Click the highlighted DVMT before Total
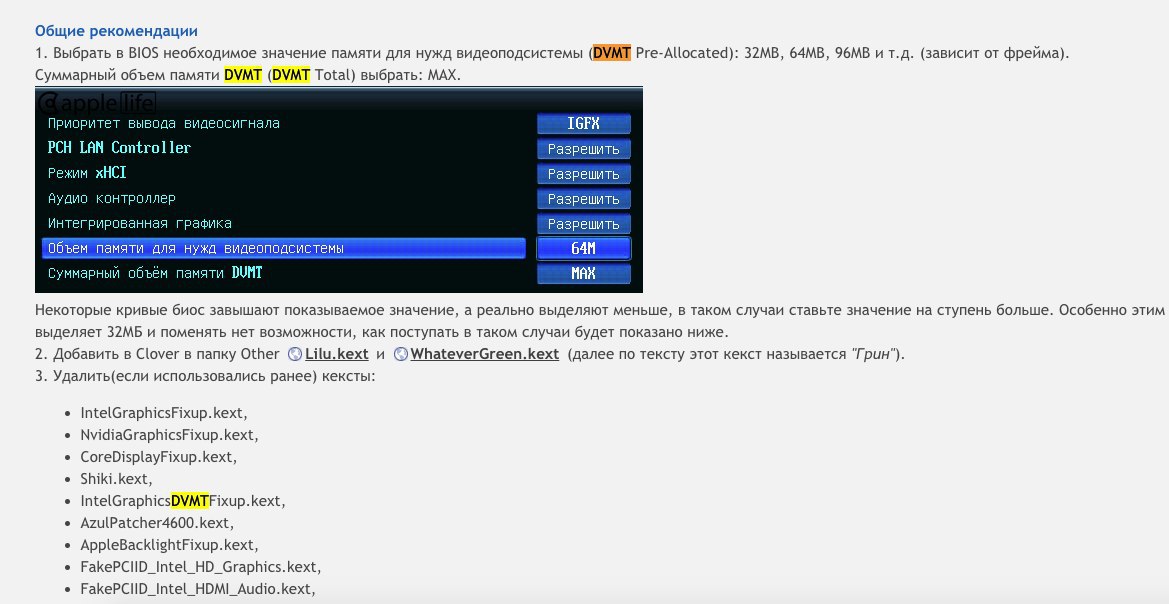1169x604 pixels. tap(291, 75)
